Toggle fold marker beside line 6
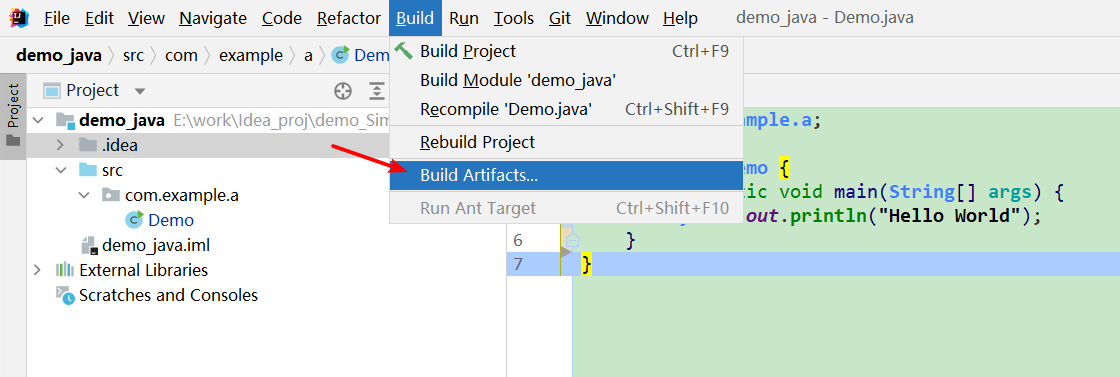Viewport: 1120px width, 377px height. (573, 240)
